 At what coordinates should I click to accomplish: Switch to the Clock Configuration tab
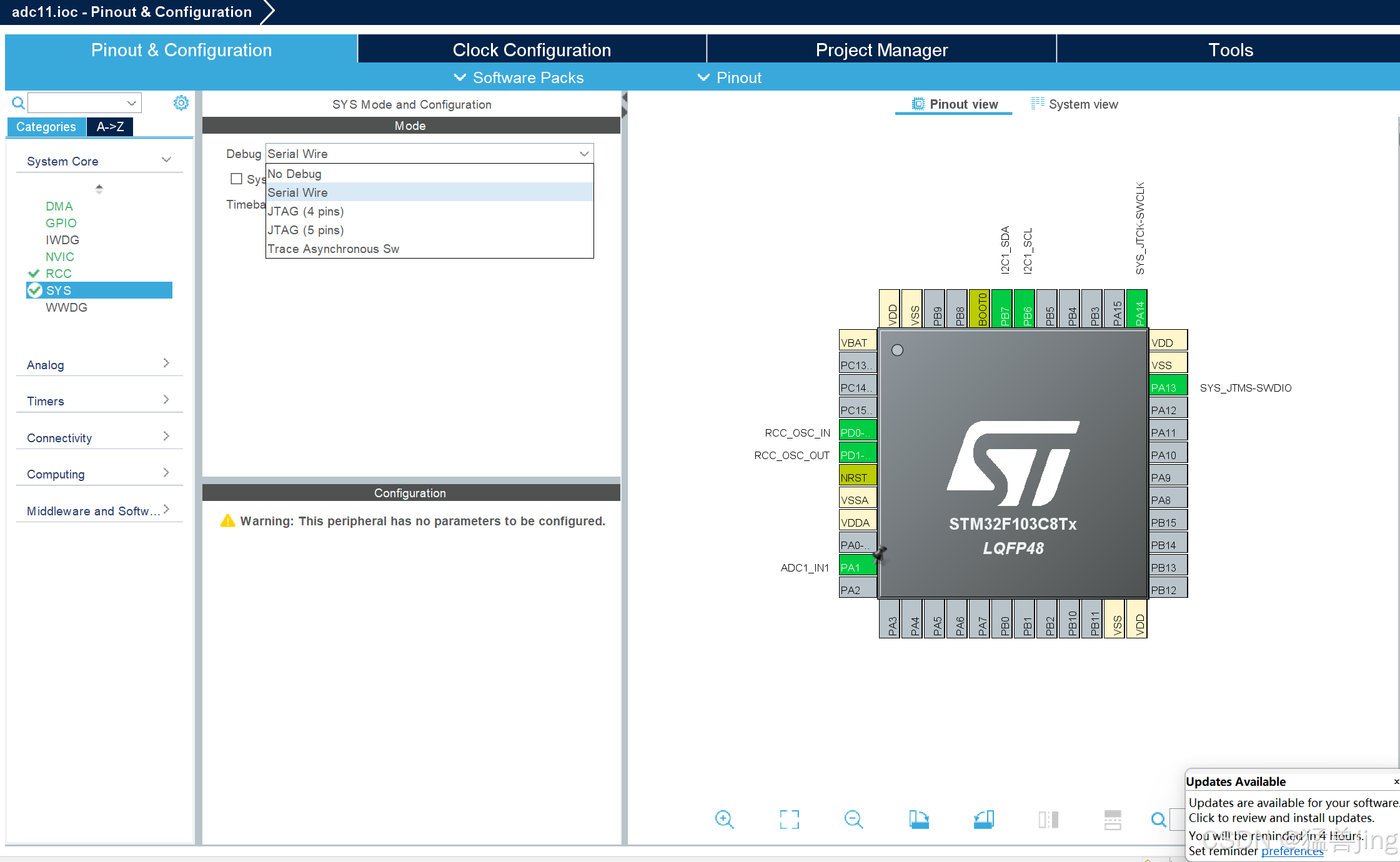pyautogui.click(x=532, y=49)
